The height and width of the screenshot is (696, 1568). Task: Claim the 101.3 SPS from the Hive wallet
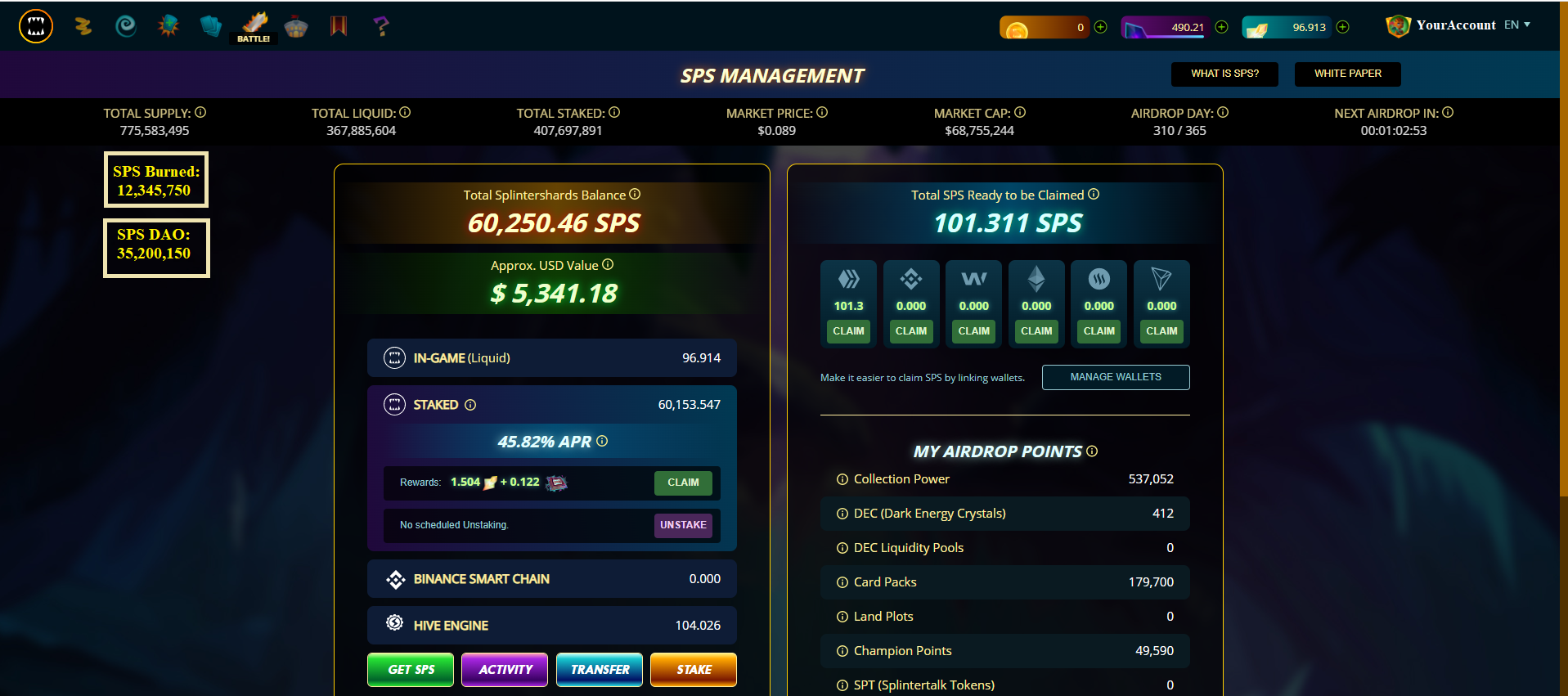pyautogui.click(x=849, y=331)
